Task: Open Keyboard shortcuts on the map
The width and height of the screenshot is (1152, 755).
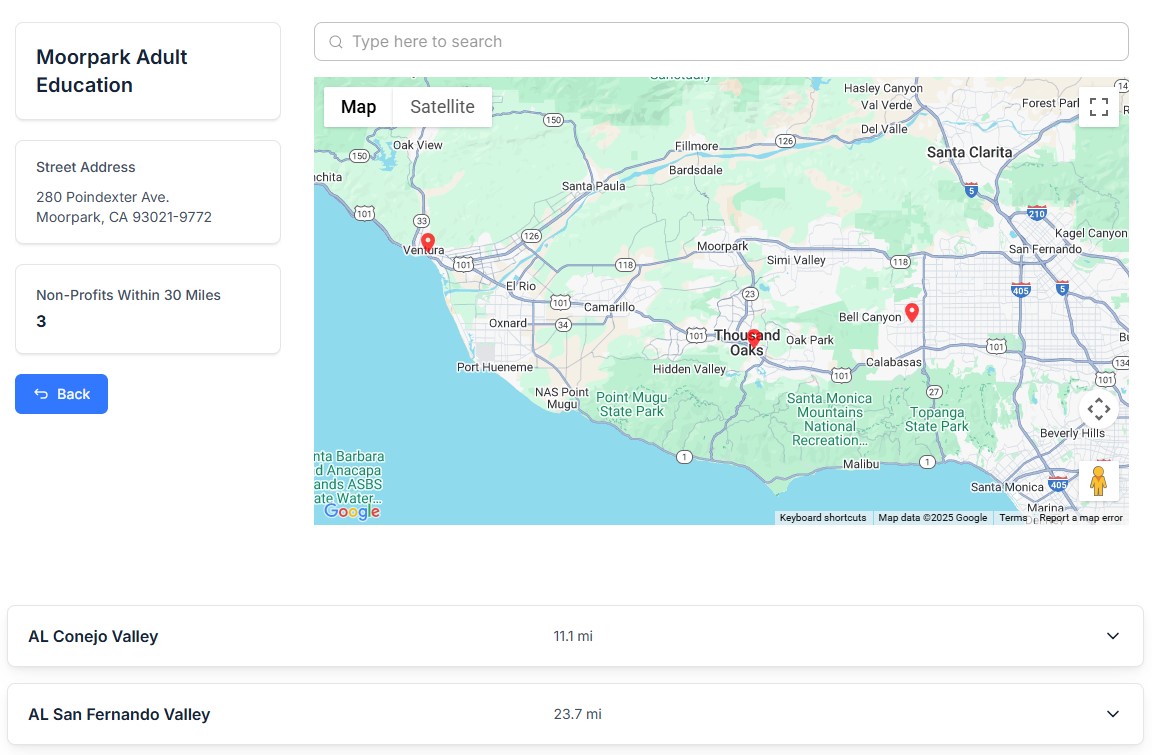Action: (822, 518)
